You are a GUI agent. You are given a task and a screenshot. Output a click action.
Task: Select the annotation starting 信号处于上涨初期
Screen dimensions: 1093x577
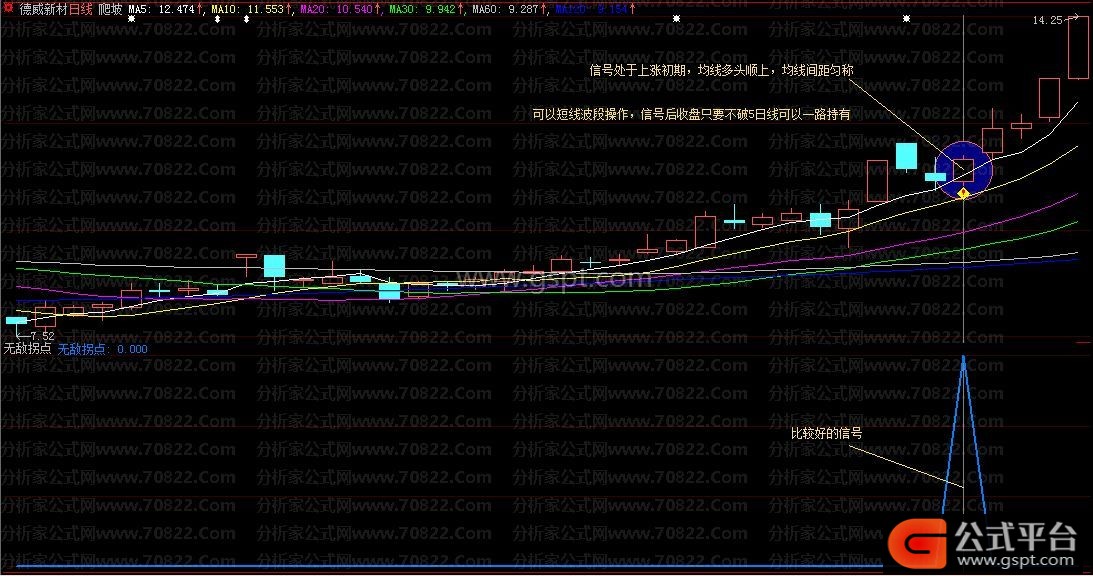click(721, 70)
